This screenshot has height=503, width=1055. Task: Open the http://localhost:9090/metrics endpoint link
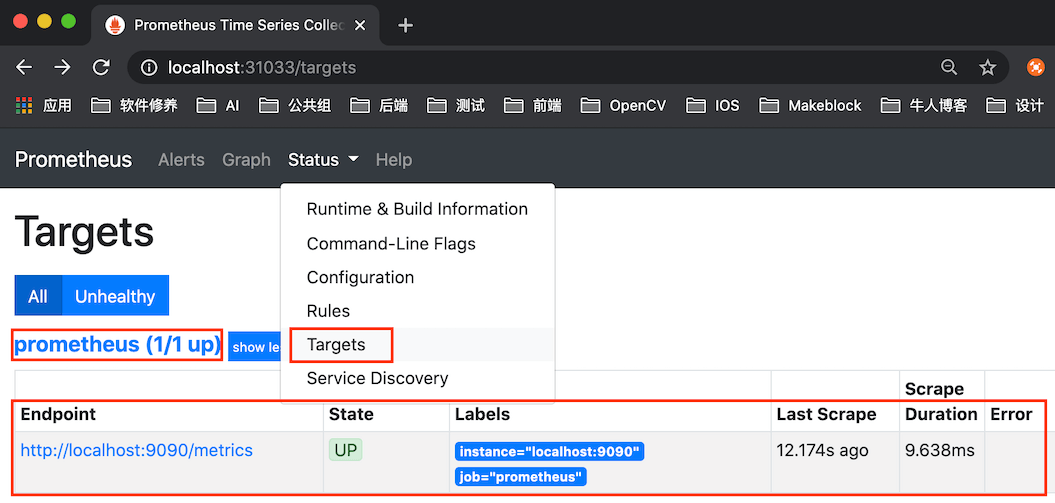137,450
